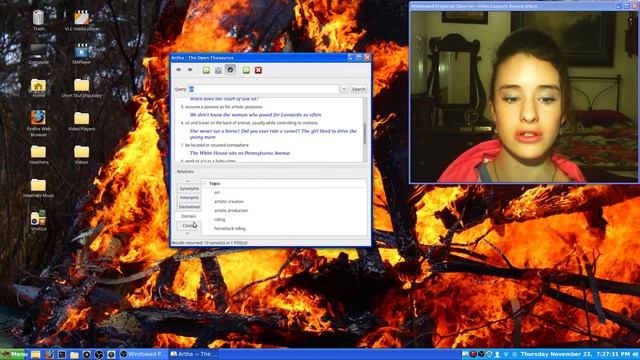Select the Domain tab
This screenshot has height=360, width=640.
(189, 216)
